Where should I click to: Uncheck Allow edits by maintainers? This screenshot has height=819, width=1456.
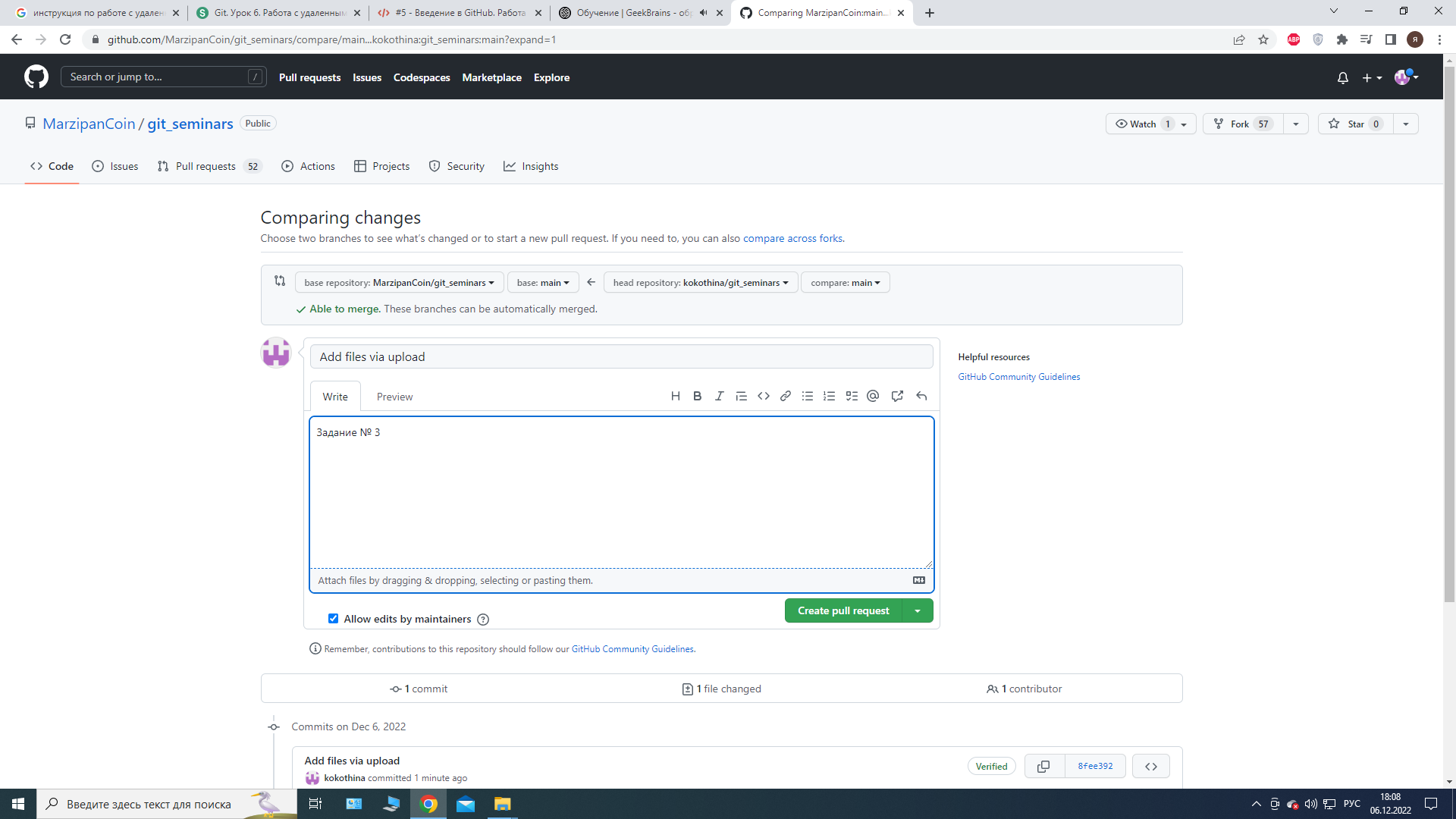click(333, 619)
